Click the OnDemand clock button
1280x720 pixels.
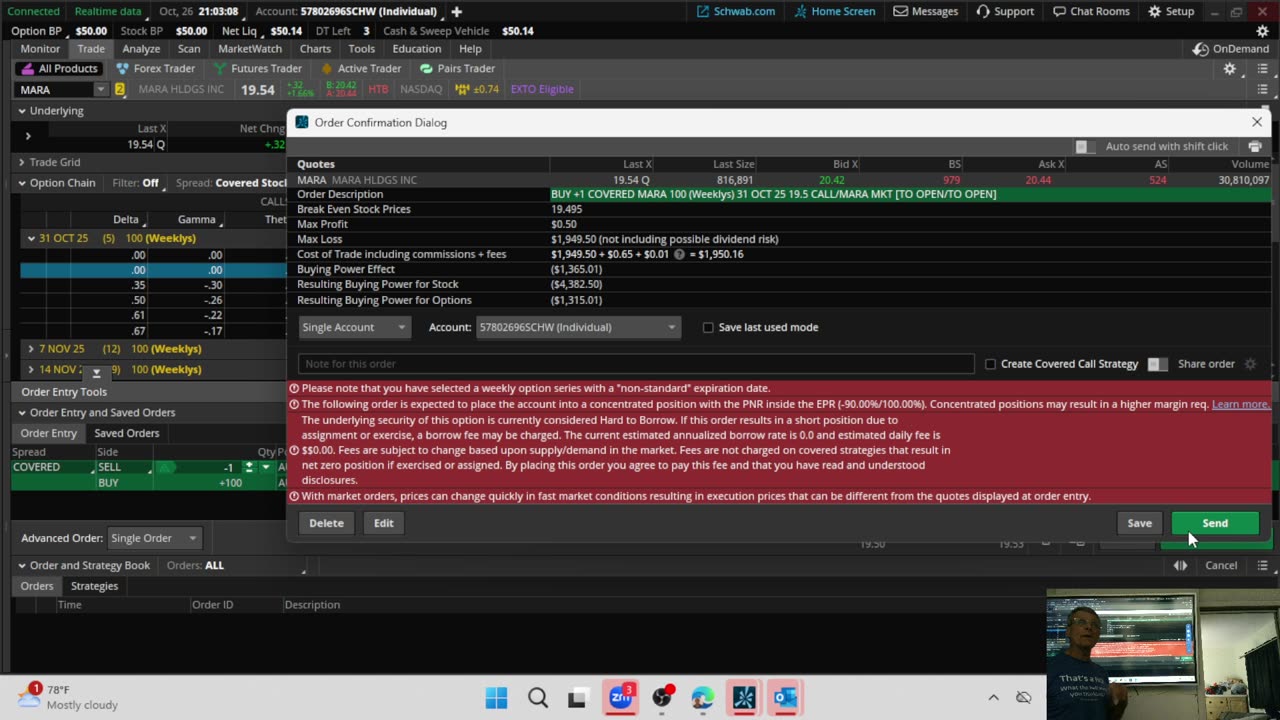click(1231, 49)
